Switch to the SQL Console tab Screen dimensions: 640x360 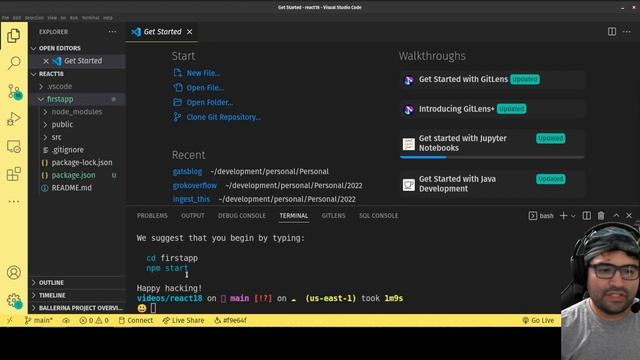[378, 216]
